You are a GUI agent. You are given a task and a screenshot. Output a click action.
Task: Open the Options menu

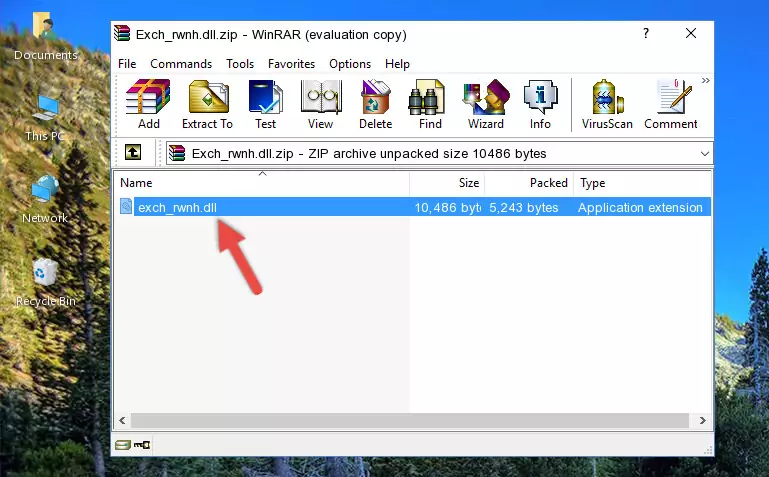(x=350, y=64)
